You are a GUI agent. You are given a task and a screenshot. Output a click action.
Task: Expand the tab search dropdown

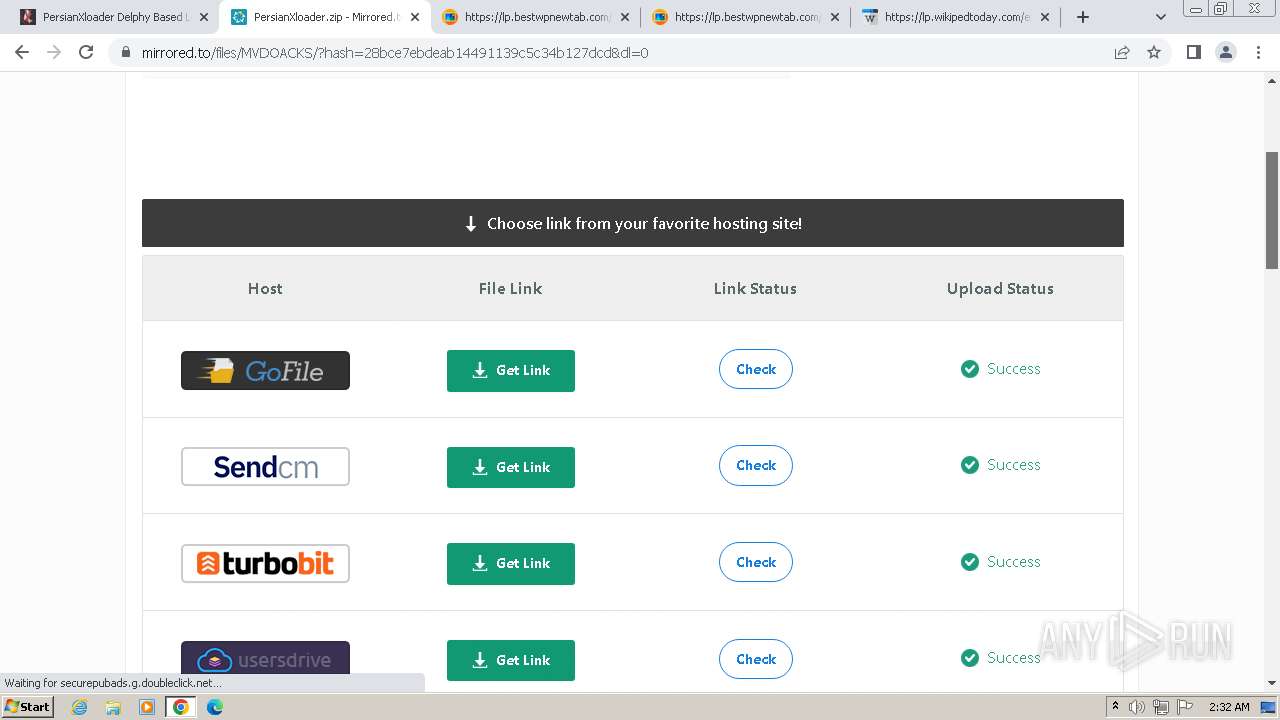(1161, 17)
